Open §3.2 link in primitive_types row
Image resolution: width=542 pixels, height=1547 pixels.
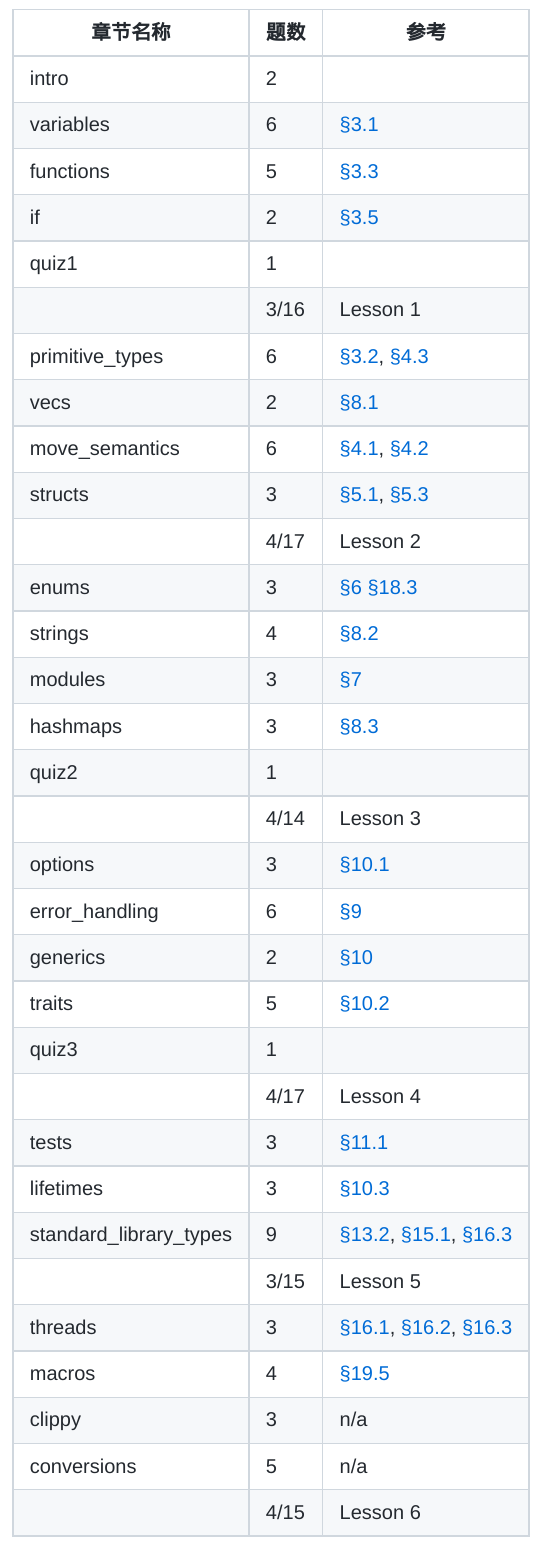359,356
